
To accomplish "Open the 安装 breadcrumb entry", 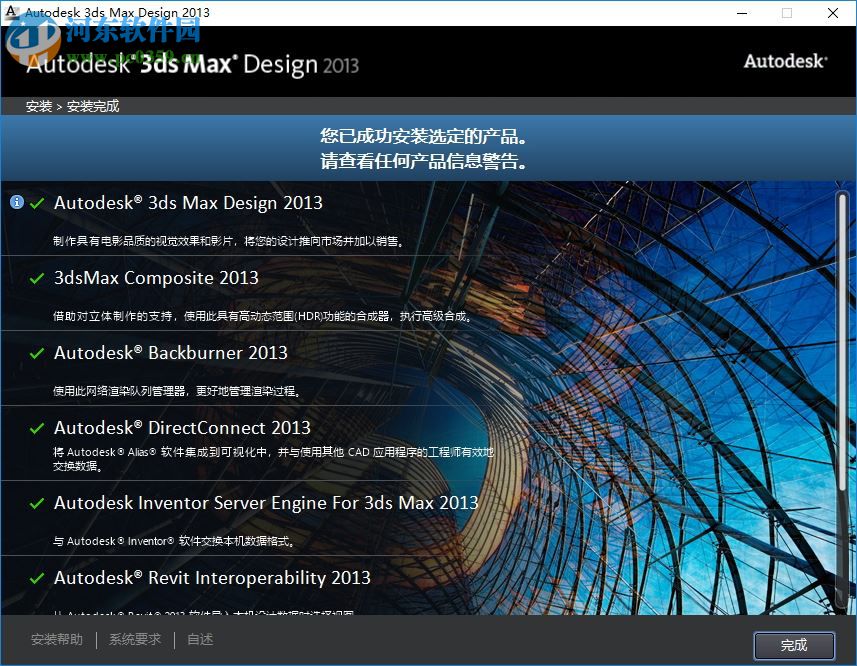I will click(x=38, y=104).
